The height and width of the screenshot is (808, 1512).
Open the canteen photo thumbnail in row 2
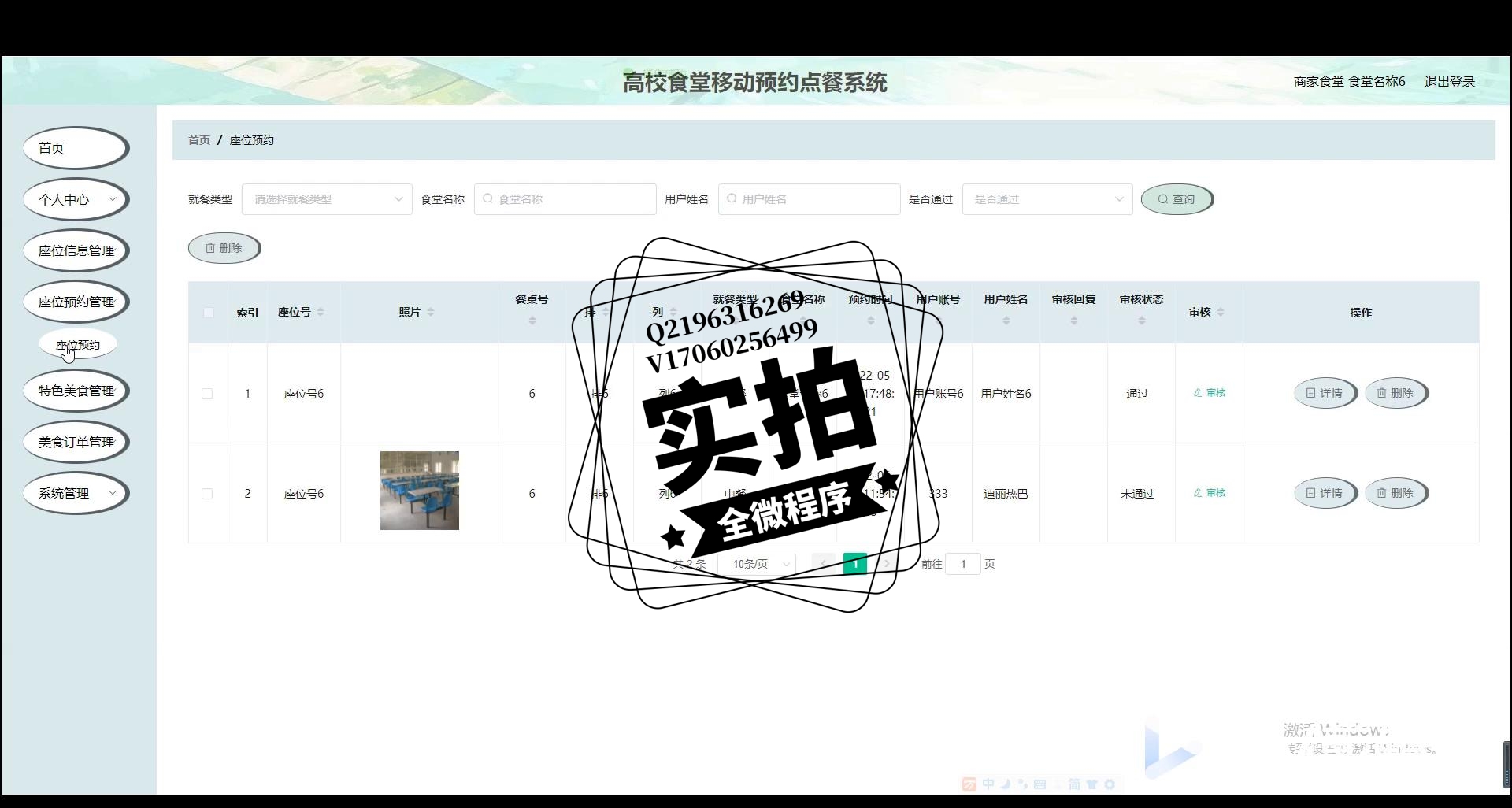click(x=420, y=491)
